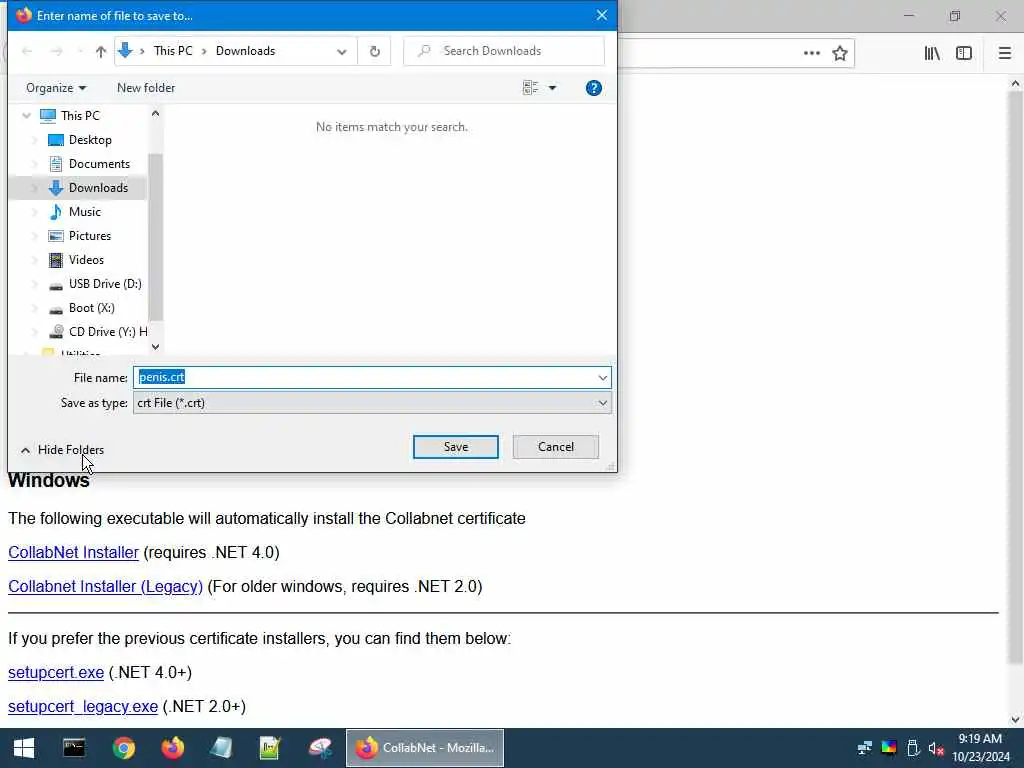Open the notepad-like taskbar icon
1024x768 pixels.
[221, 748]
